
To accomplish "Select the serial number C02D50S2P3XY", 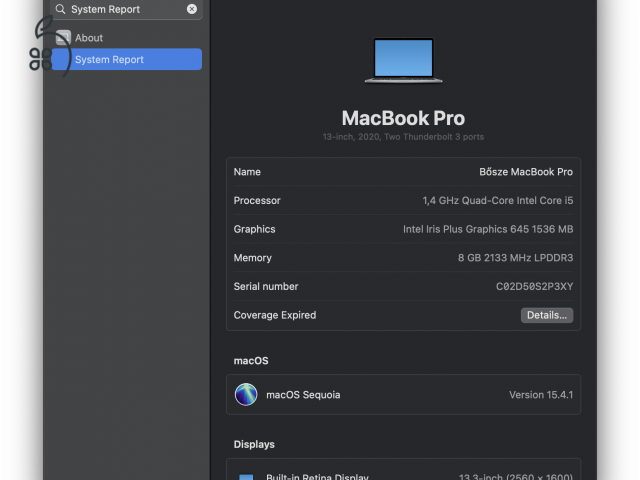I will pos(534,287).
